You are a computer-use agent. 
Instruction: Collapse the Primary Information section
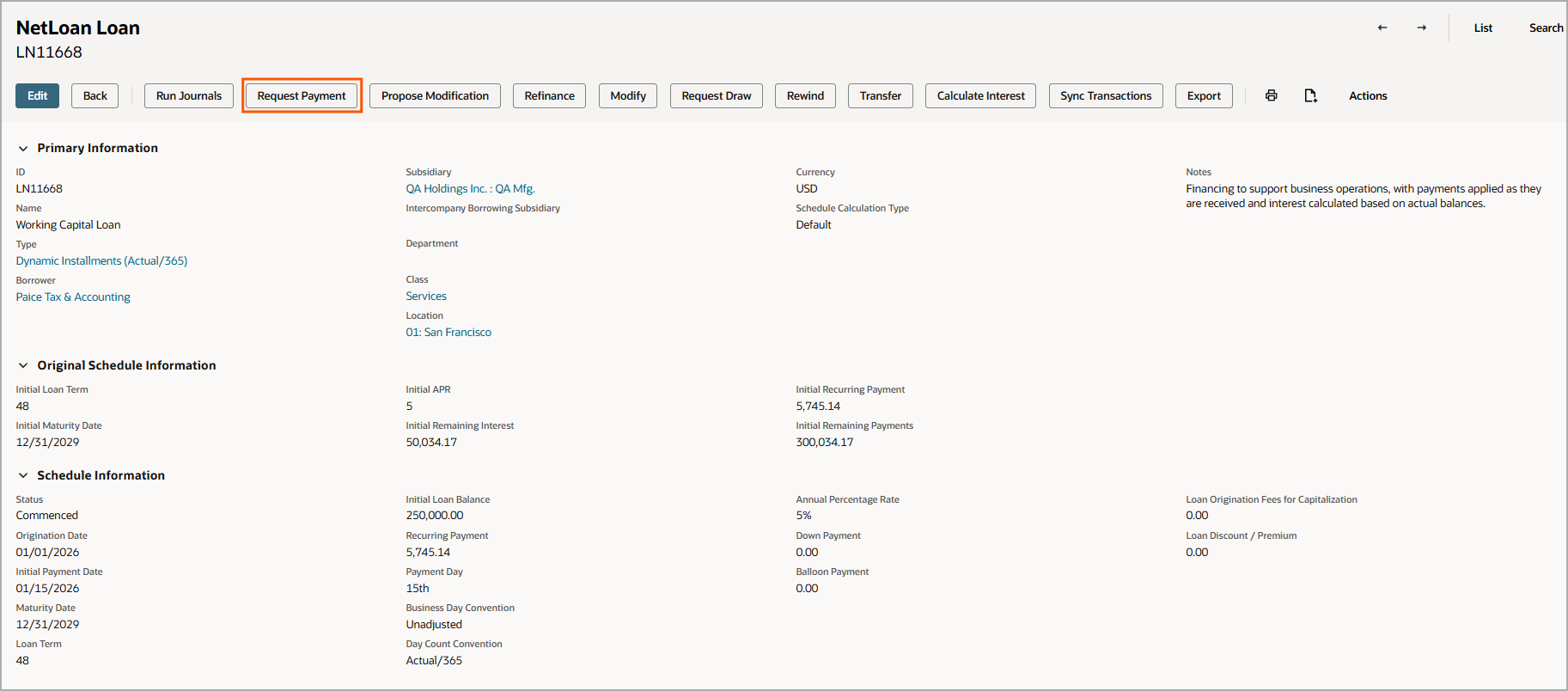(x=23, y=149)
